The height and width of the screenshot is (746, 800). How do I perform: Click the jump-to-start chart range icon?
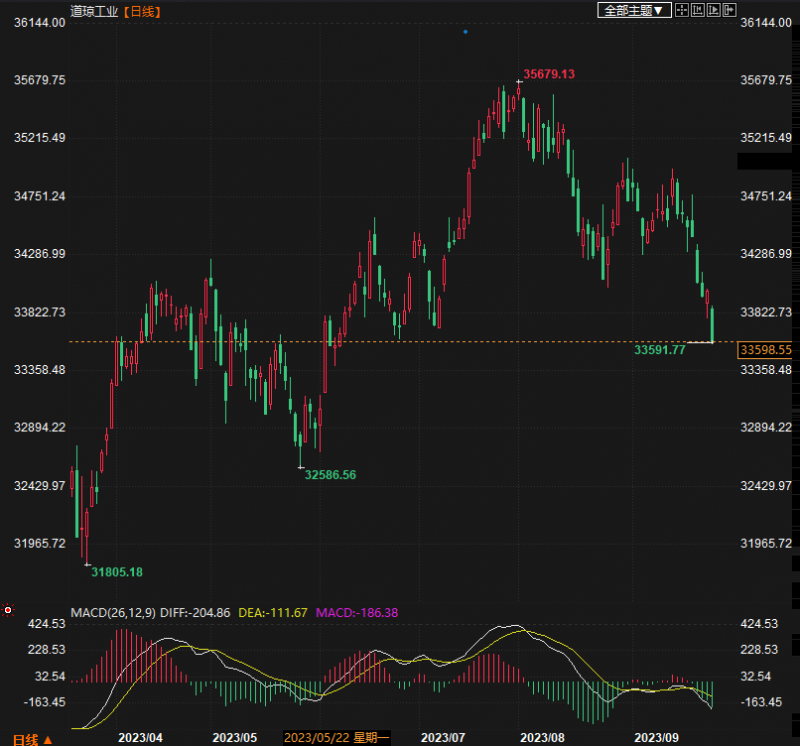(x=697, y=10)
